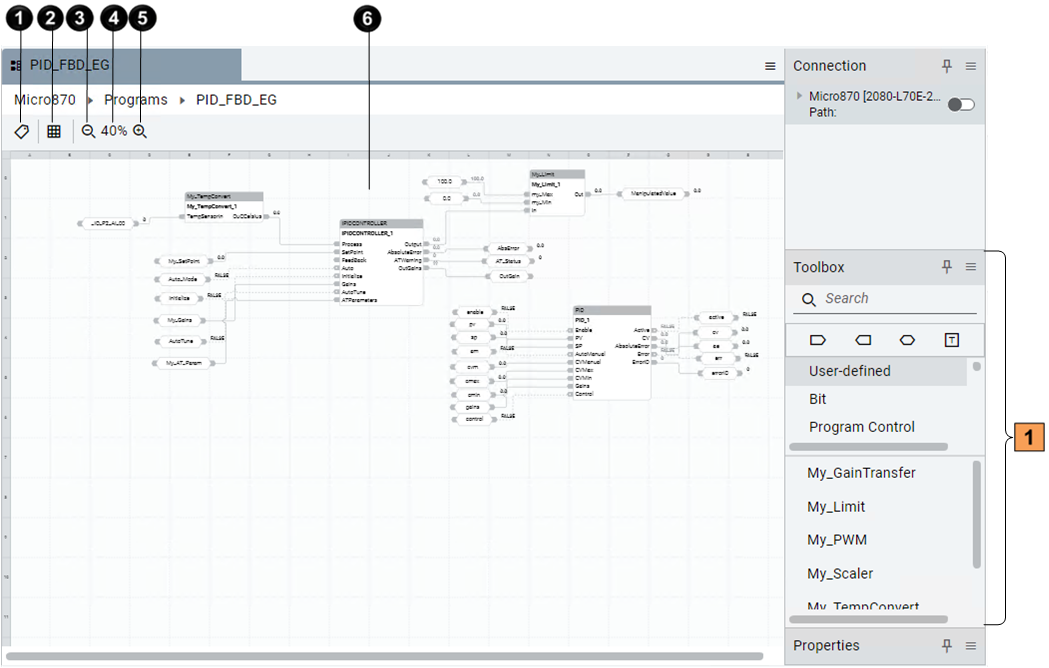Pin the Connection panel
Viewport: 1049px width, 668px height.
[x=947, y=66]
